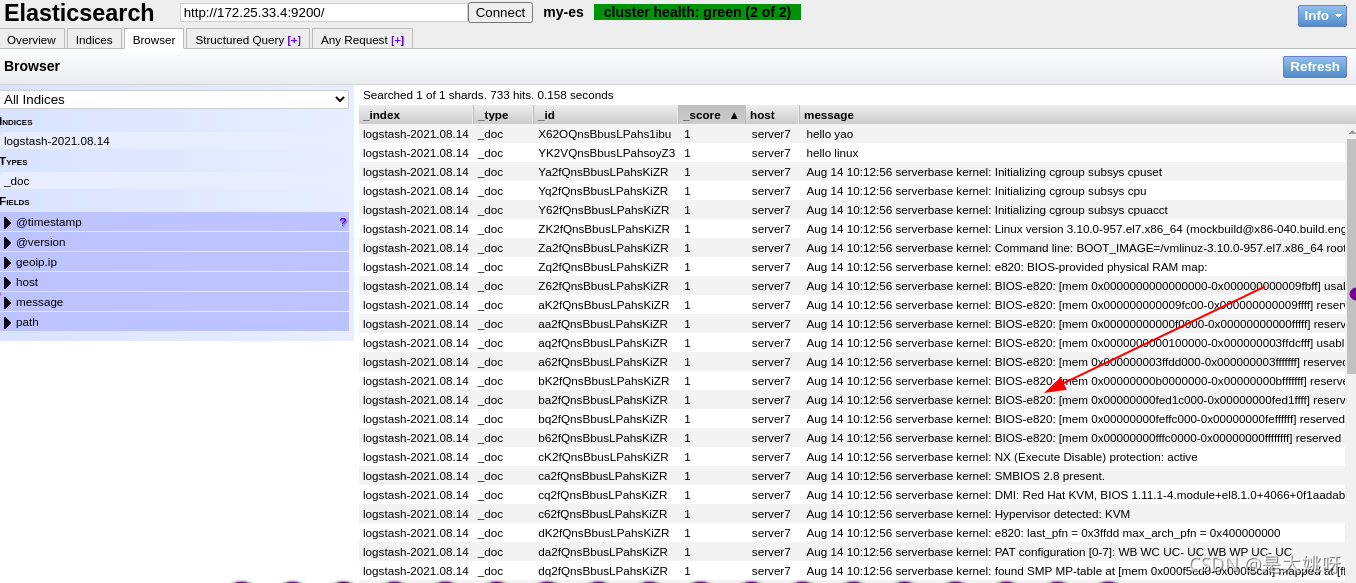The image size is (1356, 583).
Task: Open the Info dropdown menu
Action: pyautogui.click(x=1322, y=15)
